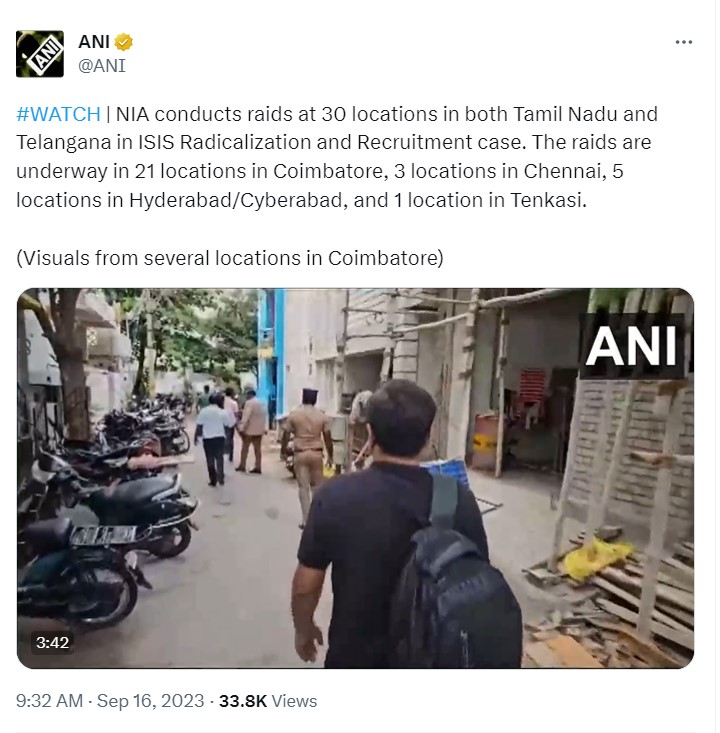View the 33.8K Views count

[x=268, y=701]
